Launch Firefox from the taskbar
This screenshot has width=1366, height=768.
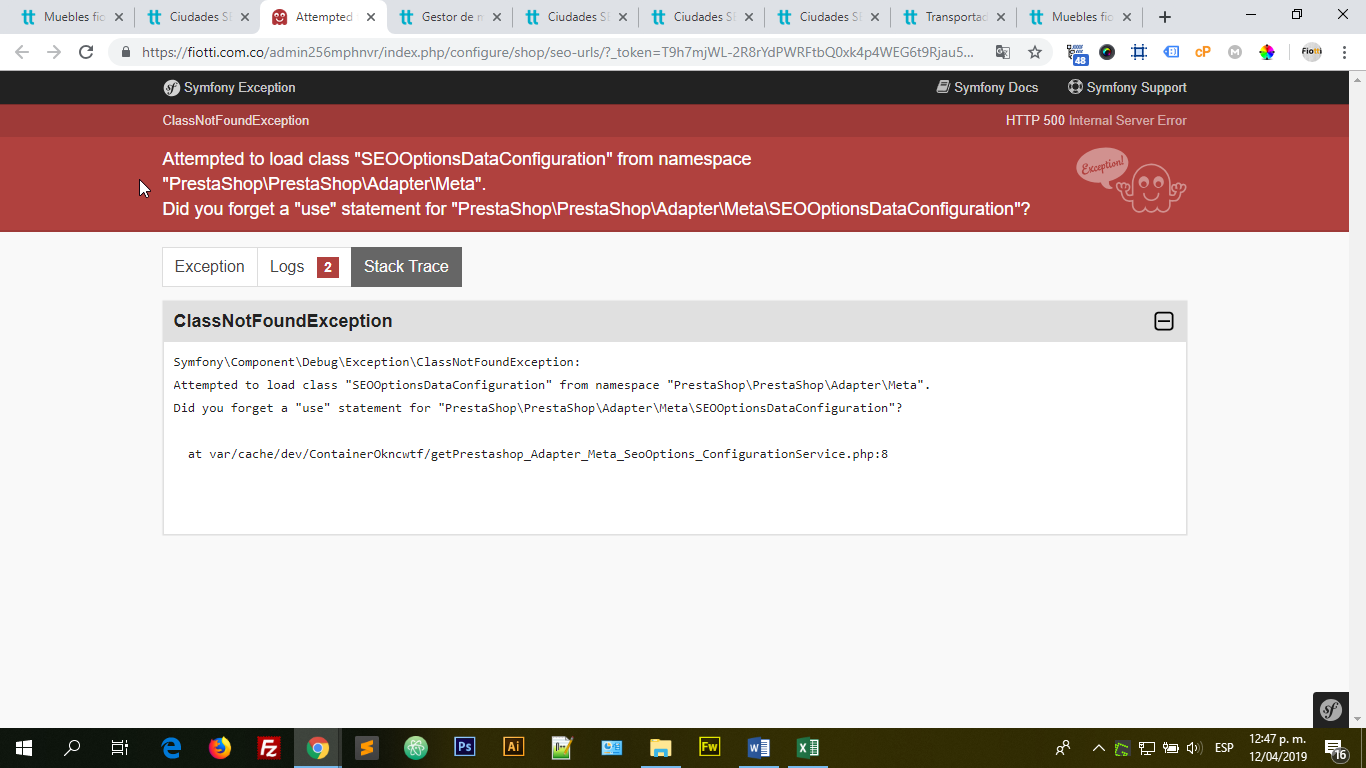[x=220, y=748]
